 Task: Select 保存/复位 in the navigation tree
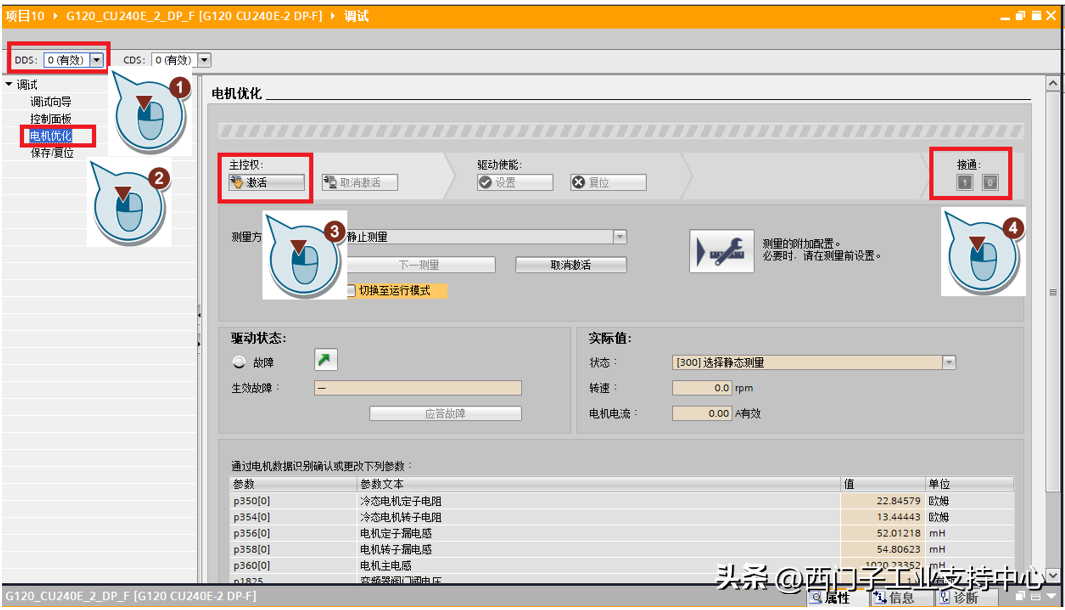pos(52,153)
